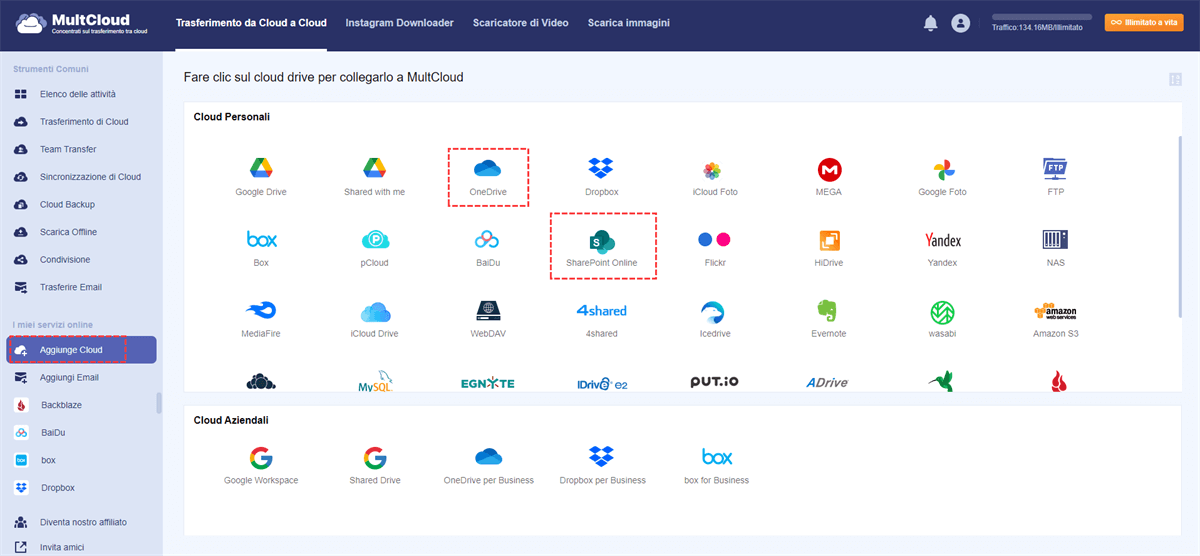The width and height of the screenshot is (1200, 556).
Task: Open the user account avatar
Action: tap(961, 23)
